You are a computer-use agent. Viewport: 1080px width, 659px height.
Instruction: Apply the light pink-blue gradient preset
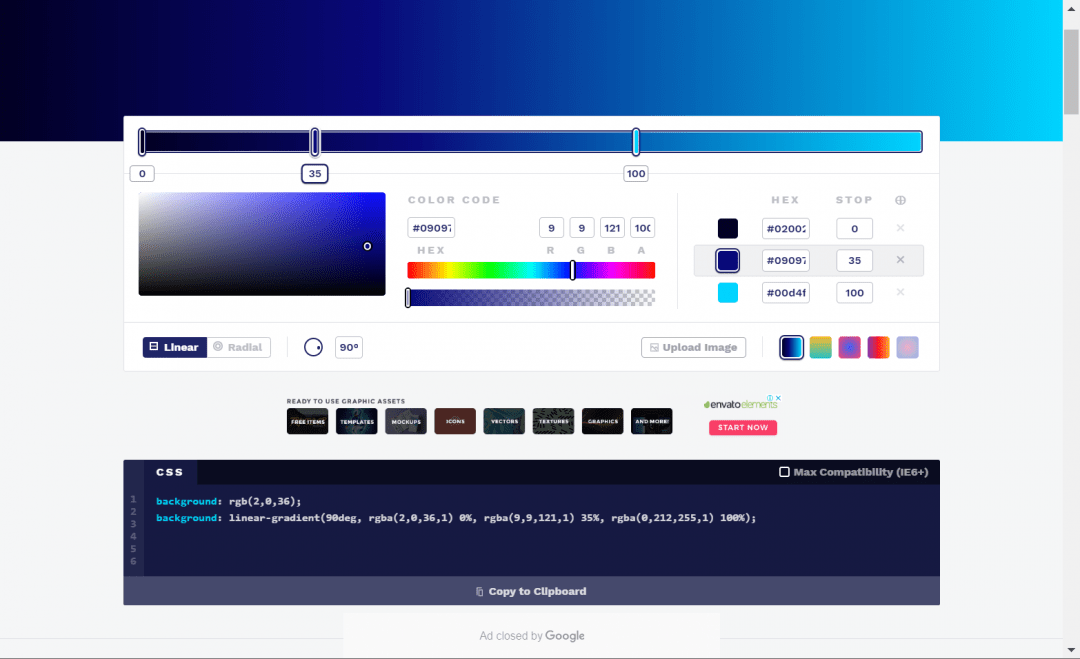point(907,347)
